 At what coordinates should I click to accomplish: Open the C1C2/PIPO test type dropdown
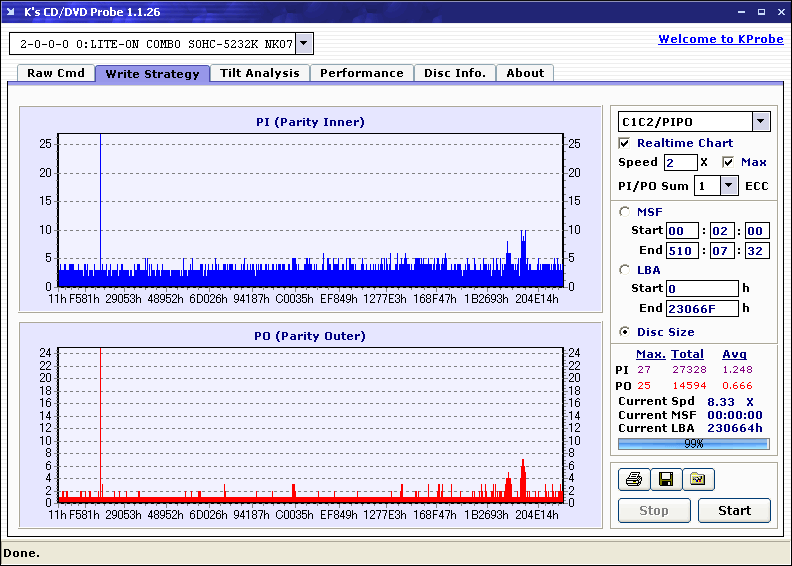(761, 121)
